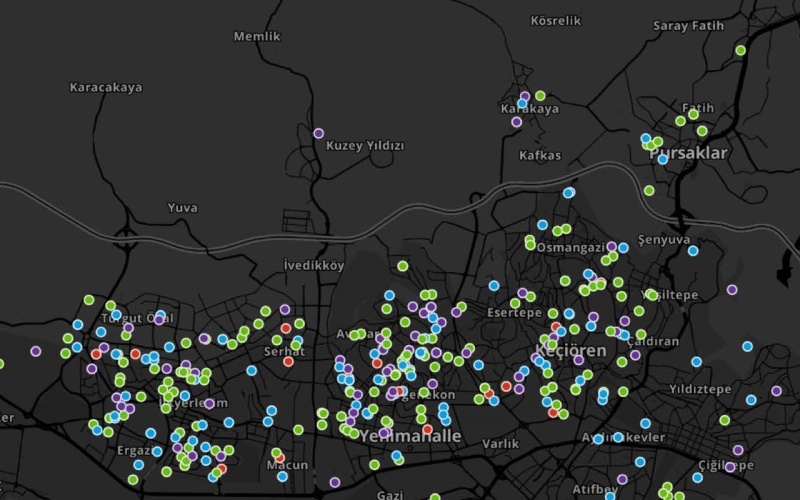Select the lone purple marker at far left edge
Screen dimensions: 800x500
coord(36,351)
